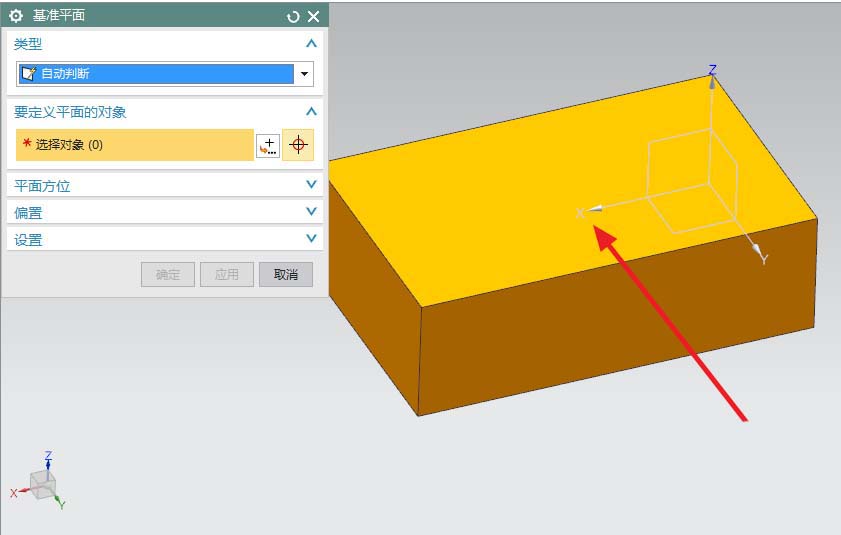The width and height of the screenshot is (841, 535).
Task: Expand the 偏置 section
Action: (311, 211)
